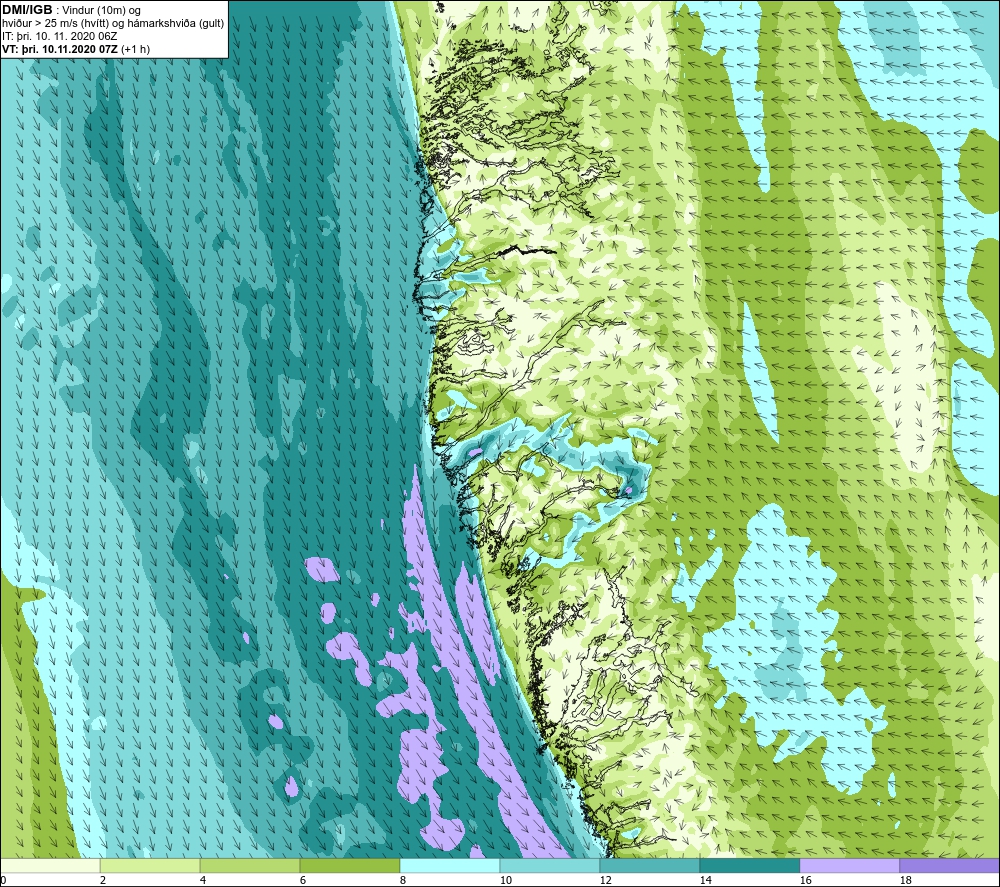Click the olive green 6–8 m/s legend swatch

(x=350, y=865)
